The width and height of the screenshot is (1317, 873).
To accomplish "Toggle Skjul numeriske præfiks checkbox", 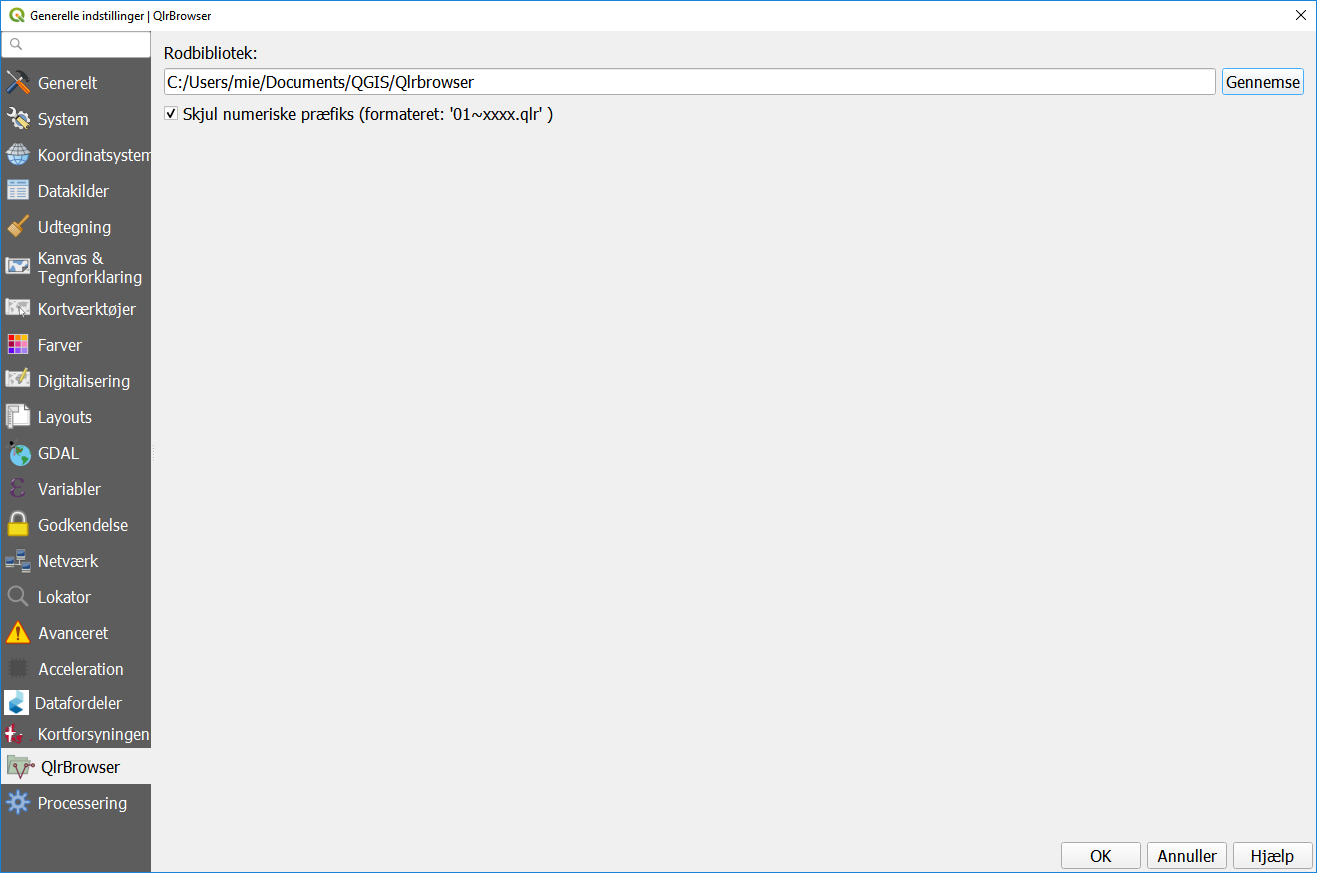I will [171, 114].
